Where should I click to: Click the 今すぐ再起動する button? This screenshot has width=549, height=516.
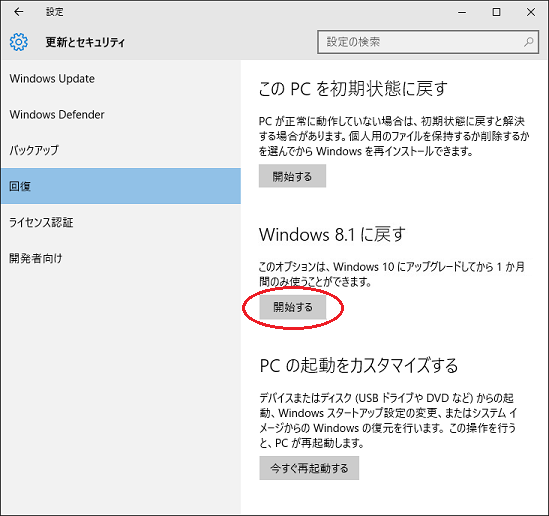point(309,468)
